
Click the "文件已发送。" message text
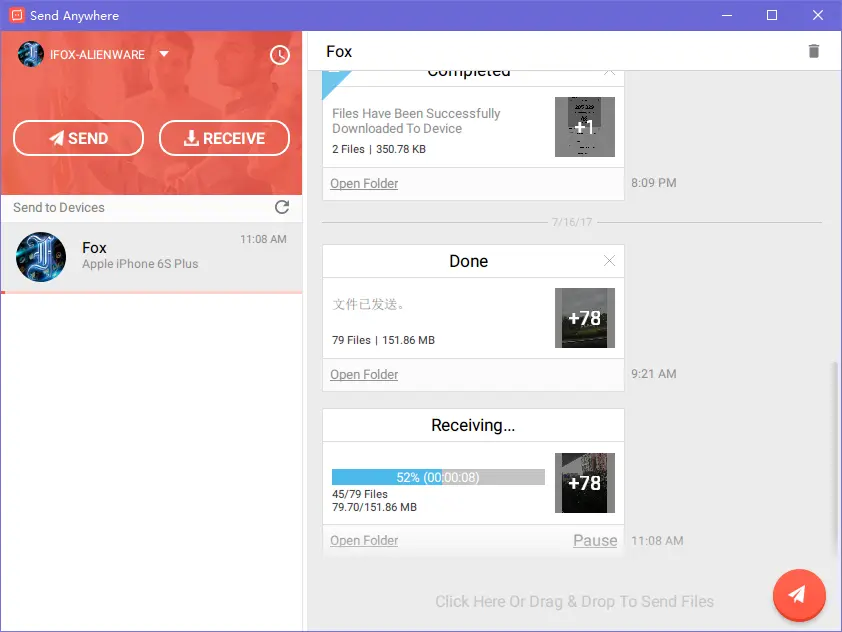[x=368, y=304]
